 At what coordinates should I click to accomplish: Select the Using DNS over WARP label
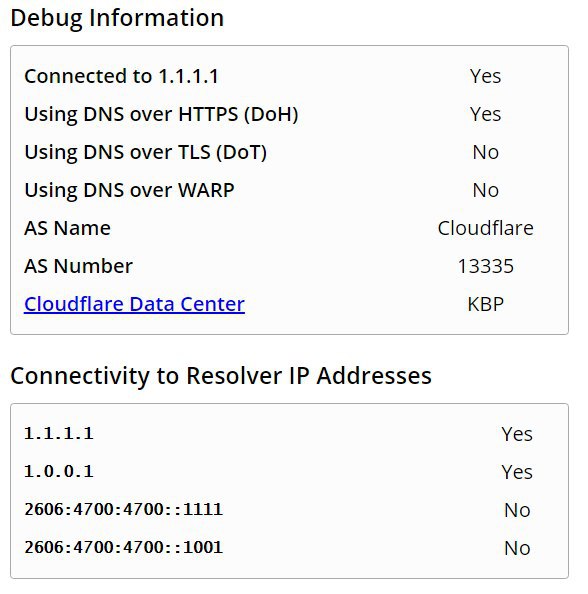(x=129, y=190)
